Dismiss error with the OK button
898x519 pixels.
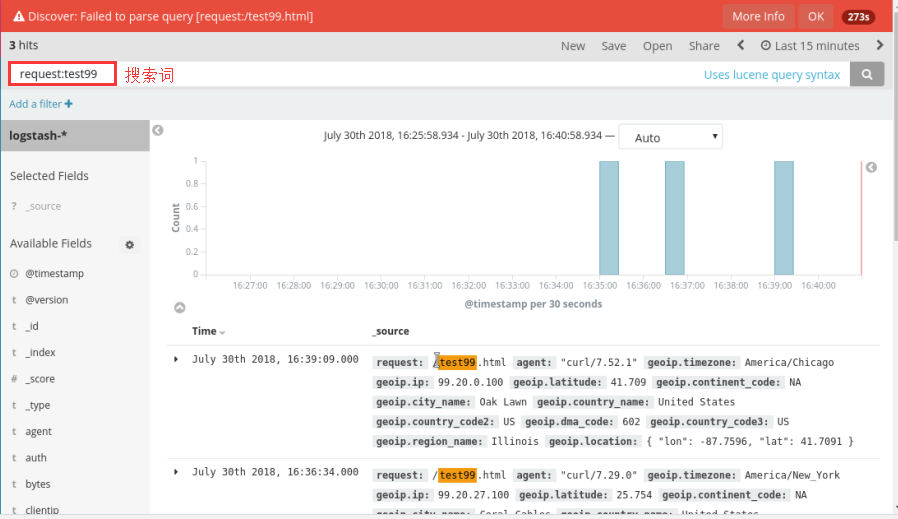coord(816,16)
